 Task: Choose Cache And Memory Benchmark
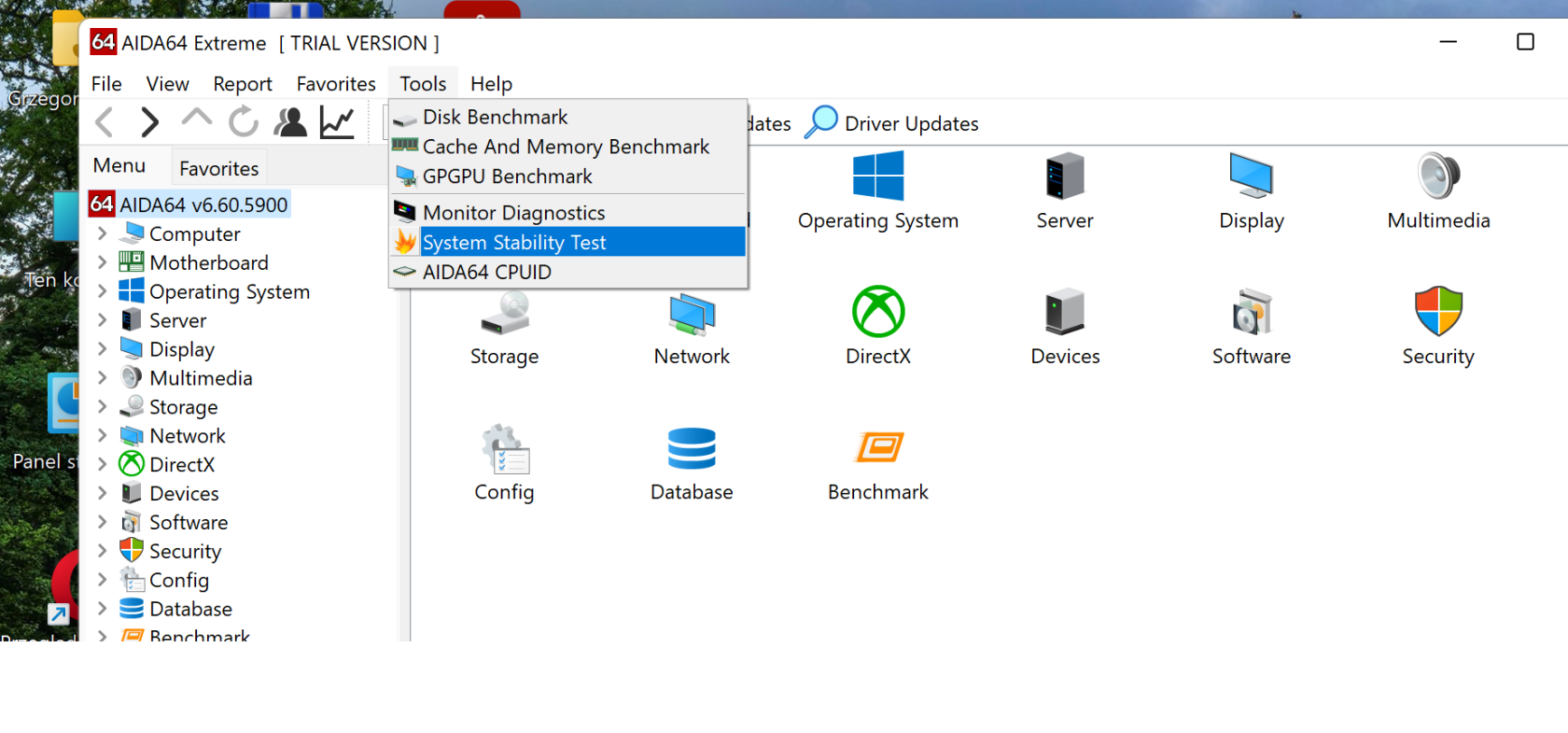click(x=566, y=147)
